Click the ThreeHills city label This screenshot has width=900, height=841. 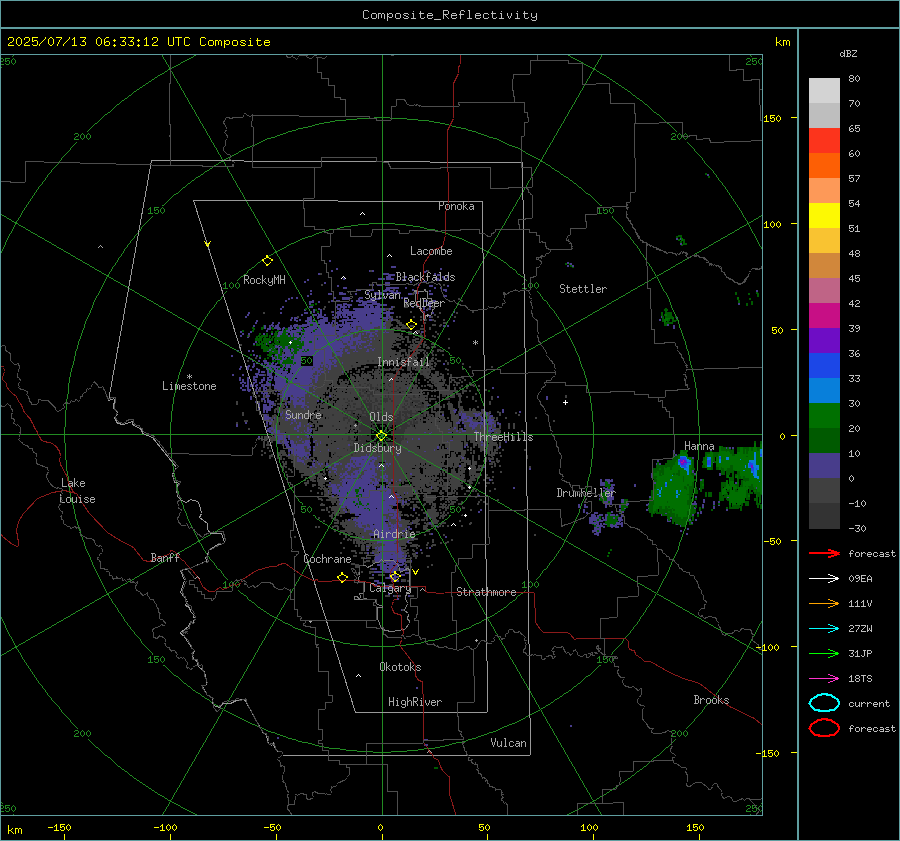(x=503, y=437)
